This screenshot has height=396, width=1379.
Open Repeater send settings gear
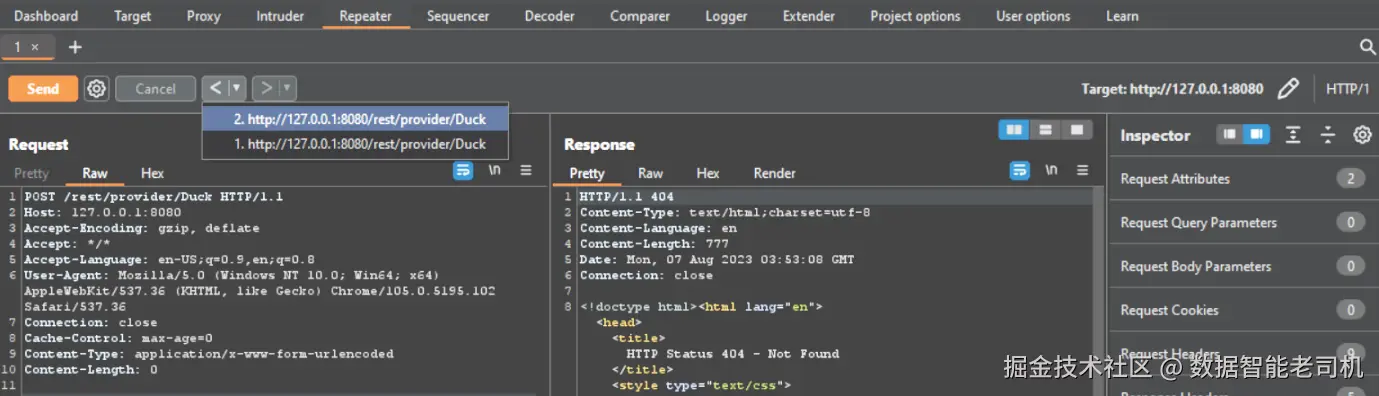[x=96, y=88]
